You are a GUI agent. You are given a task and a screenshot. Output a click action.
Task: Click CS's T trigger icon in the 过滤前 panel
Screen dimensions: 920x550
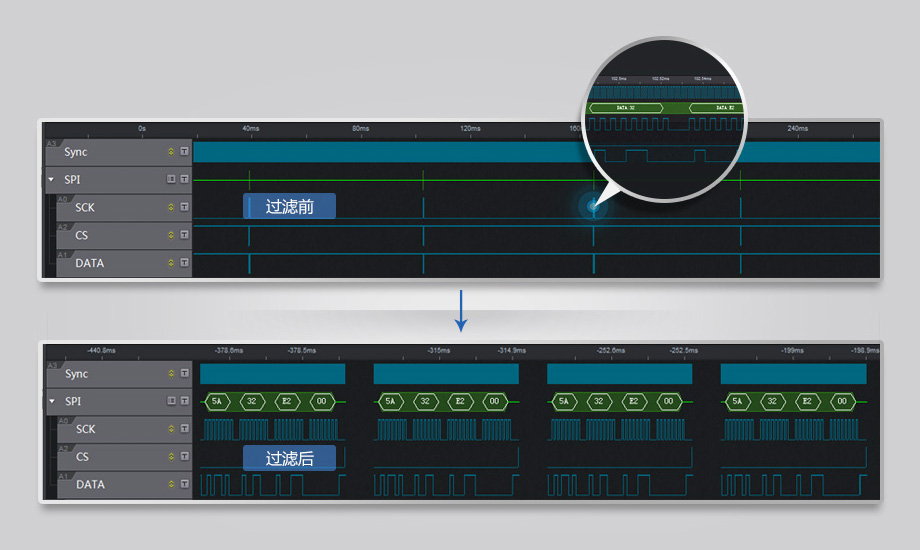[184, 235]
